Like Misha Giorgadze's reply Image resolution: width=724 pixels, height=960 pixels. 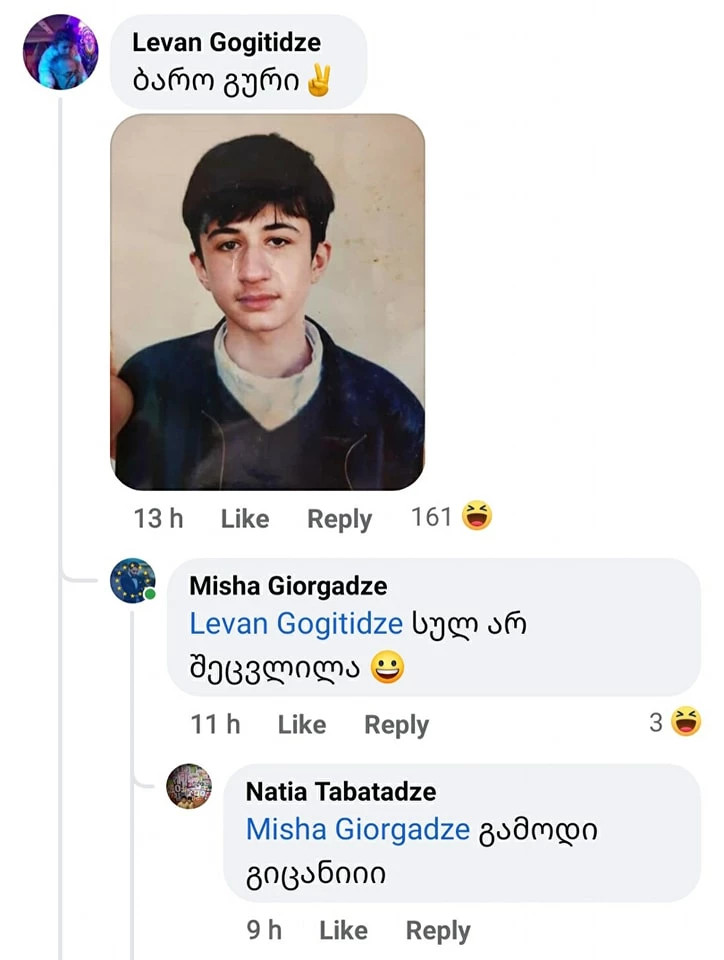tap(302, 724)
